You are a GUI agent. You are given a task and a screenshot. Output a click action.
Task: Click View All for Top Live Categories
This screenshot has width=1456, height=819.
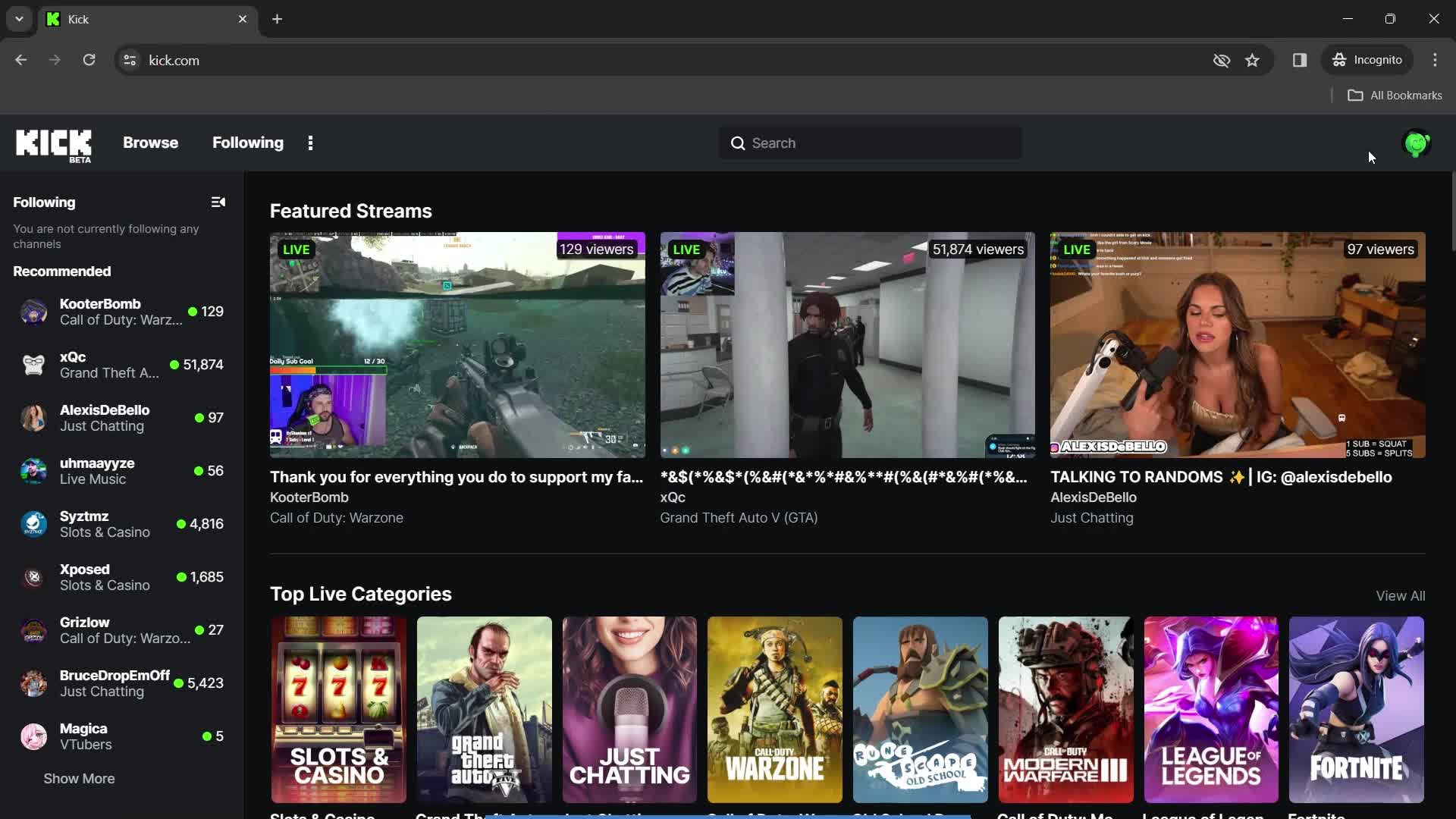tap(1401, 596)
